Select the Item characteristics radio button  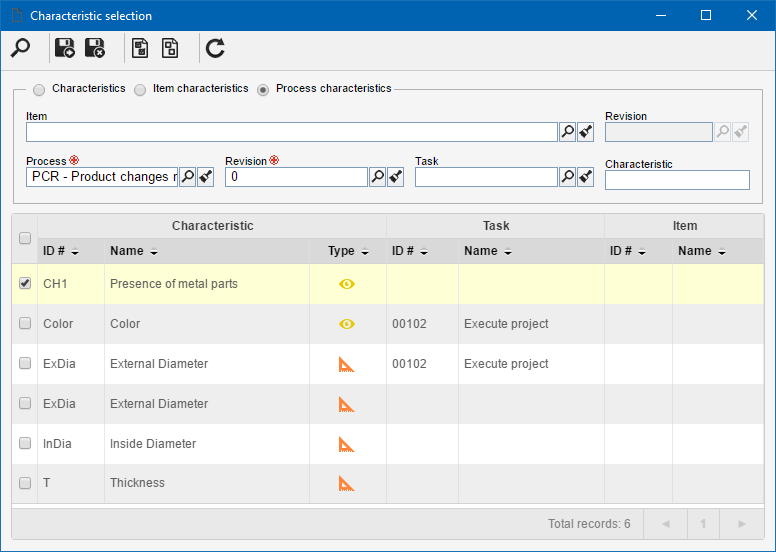tap(141, 90)
